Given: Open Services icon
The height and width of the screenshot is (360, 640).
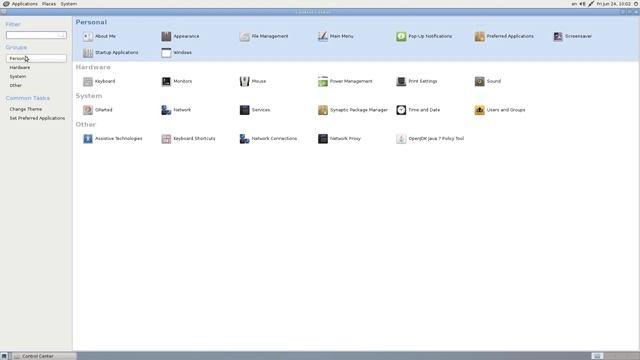Looking at the screenshot, I should click(x=244, y=110).
